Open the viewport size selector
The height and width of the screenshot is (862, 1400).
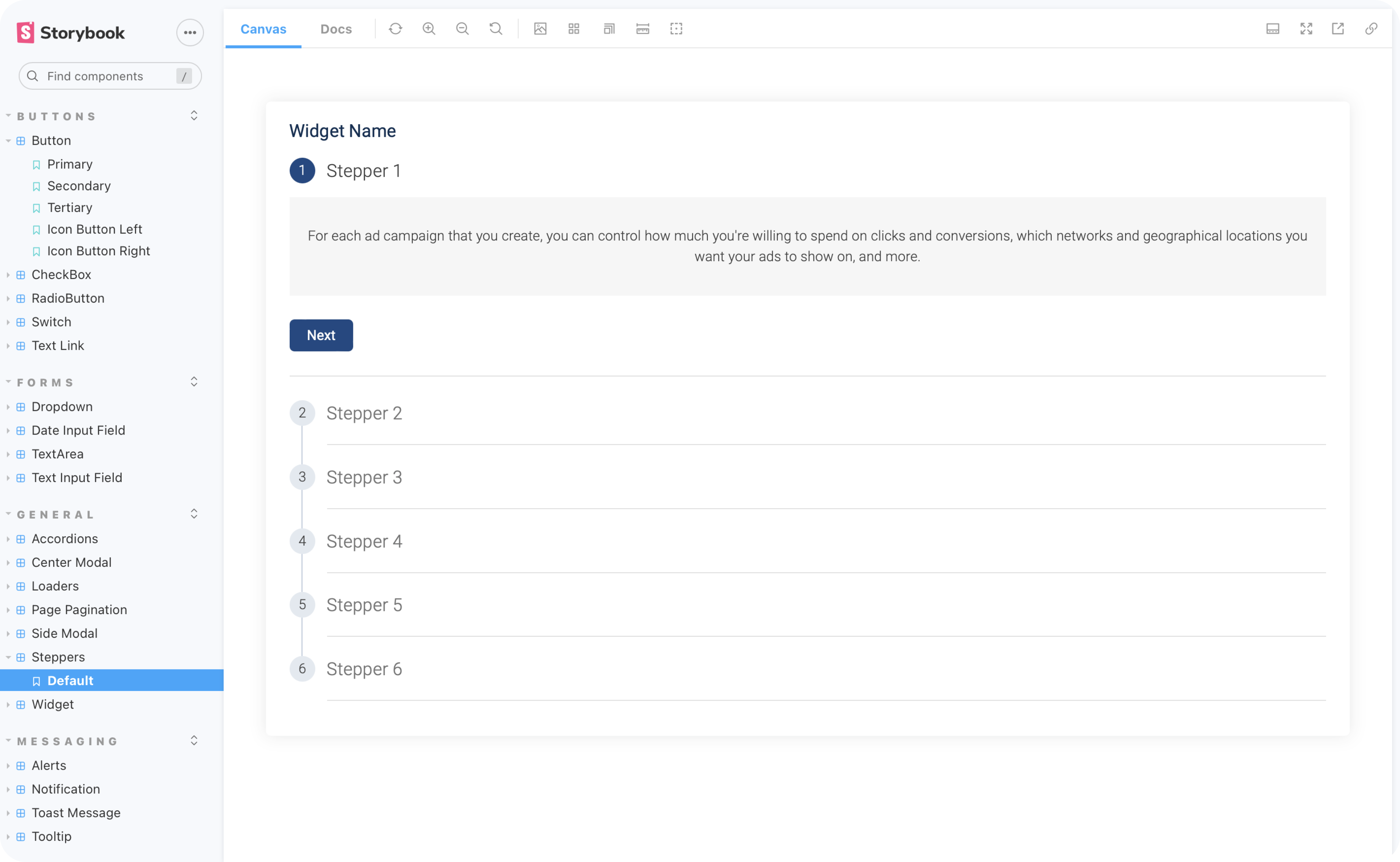click(609, 28)
